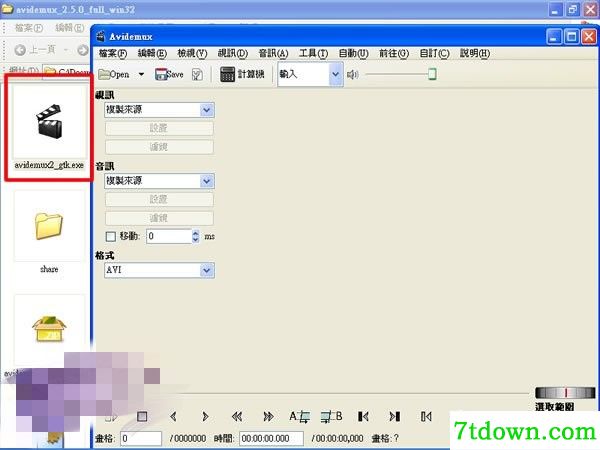The width and height of the screenshot is (600, 450).
Task: Save the video using Save icon
Action: (x=169, y=74)
